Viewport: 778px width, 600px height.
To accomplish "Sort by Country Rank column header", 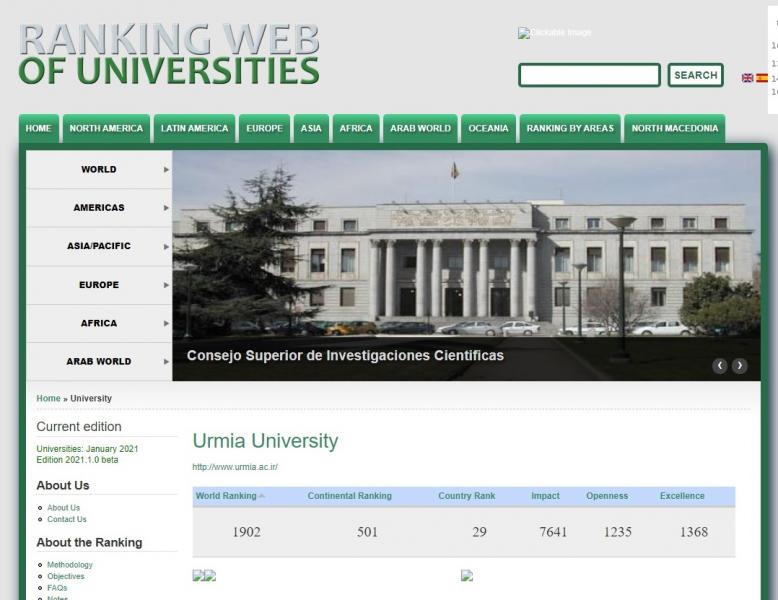I will point(466,496).
